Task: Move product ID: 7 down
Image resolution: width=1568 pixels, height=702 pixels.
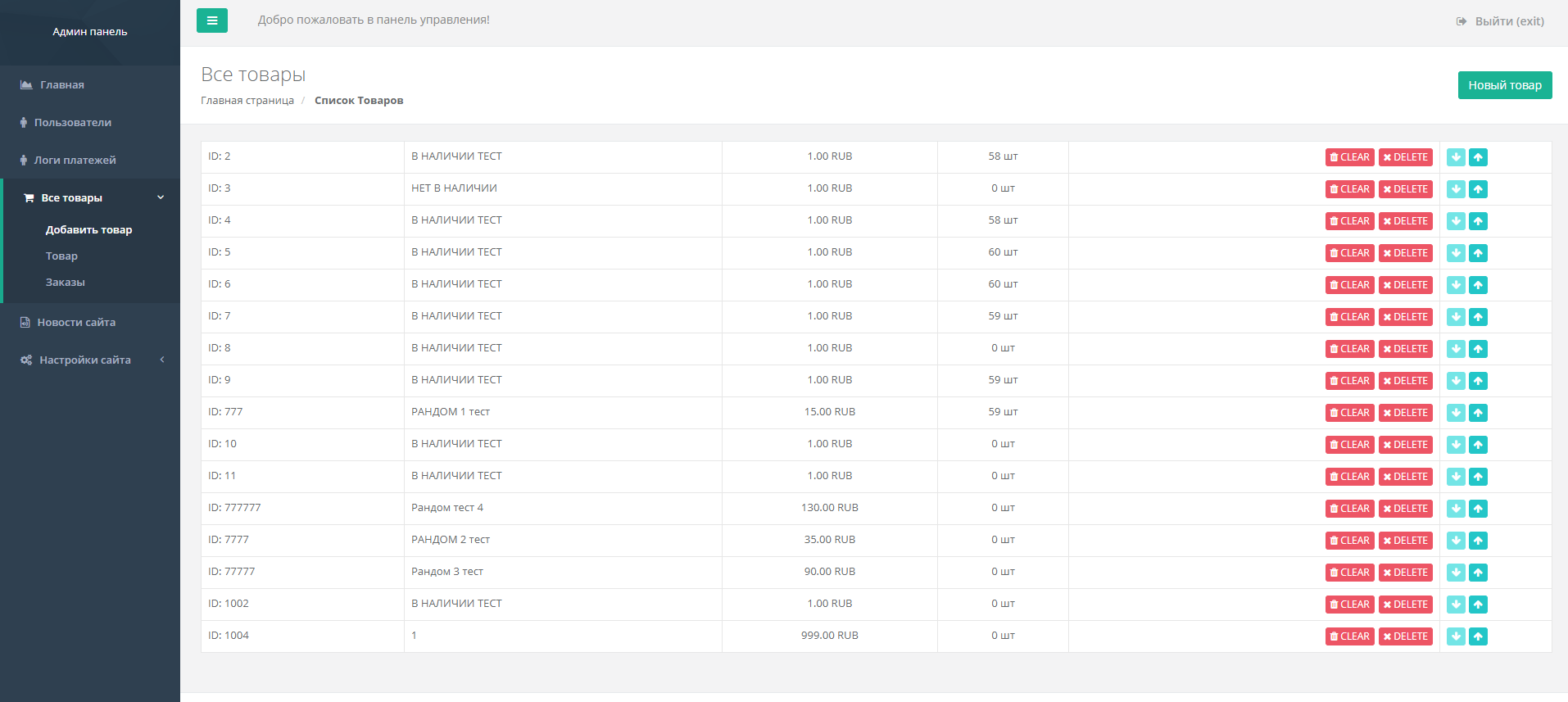Action: [x=1456, y=317]
